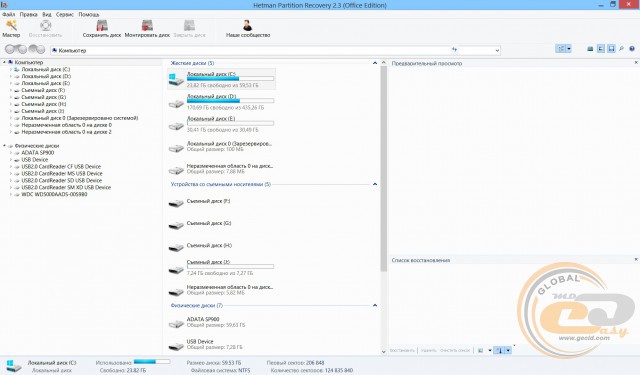Viewport: 640px width, 375px height.
Task: Expand Локальный диск (C:) in tree
Action: [x=11, y=69]
